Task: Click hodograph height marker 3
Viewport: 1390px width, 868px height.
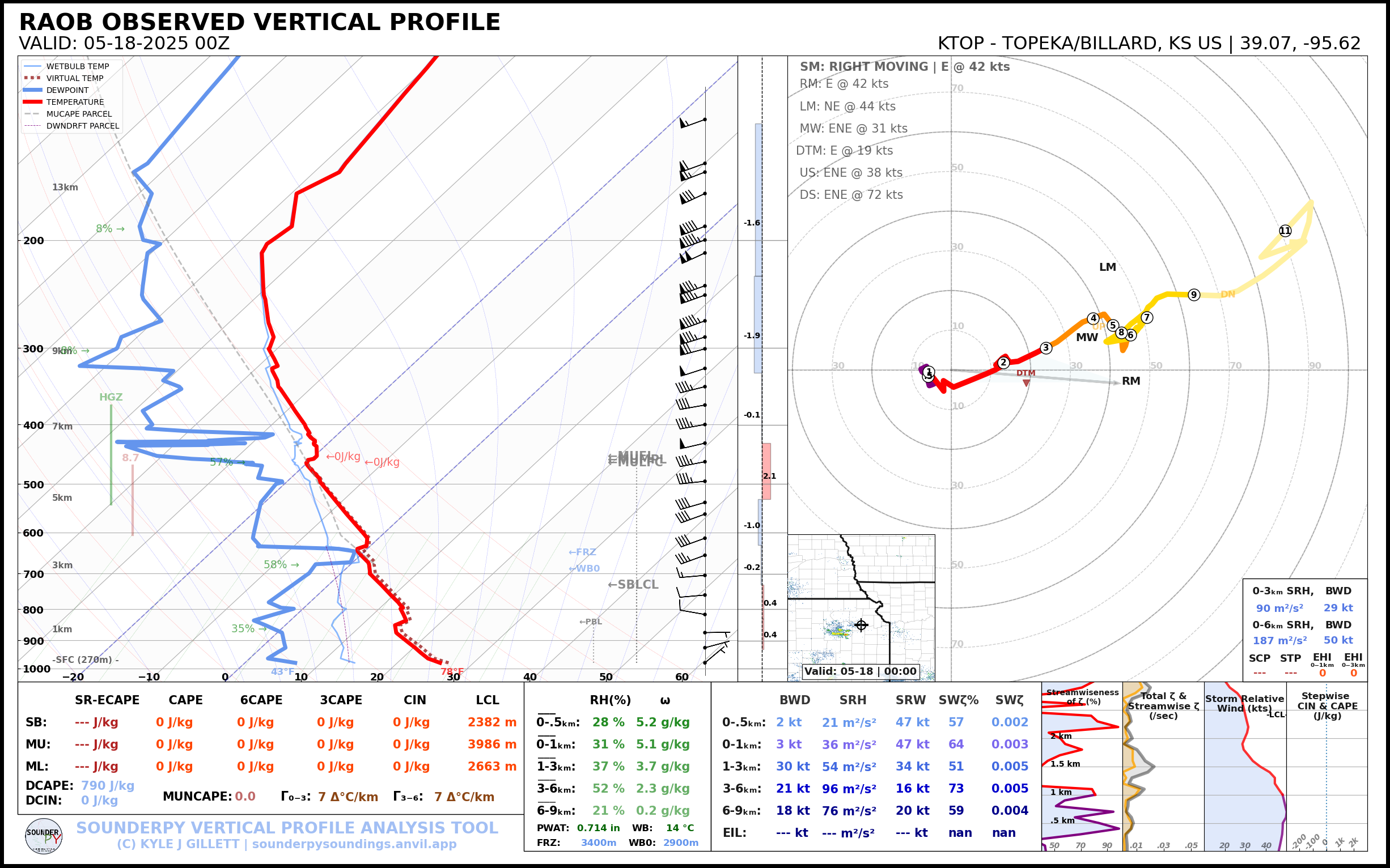Action: click(1046, 347)
